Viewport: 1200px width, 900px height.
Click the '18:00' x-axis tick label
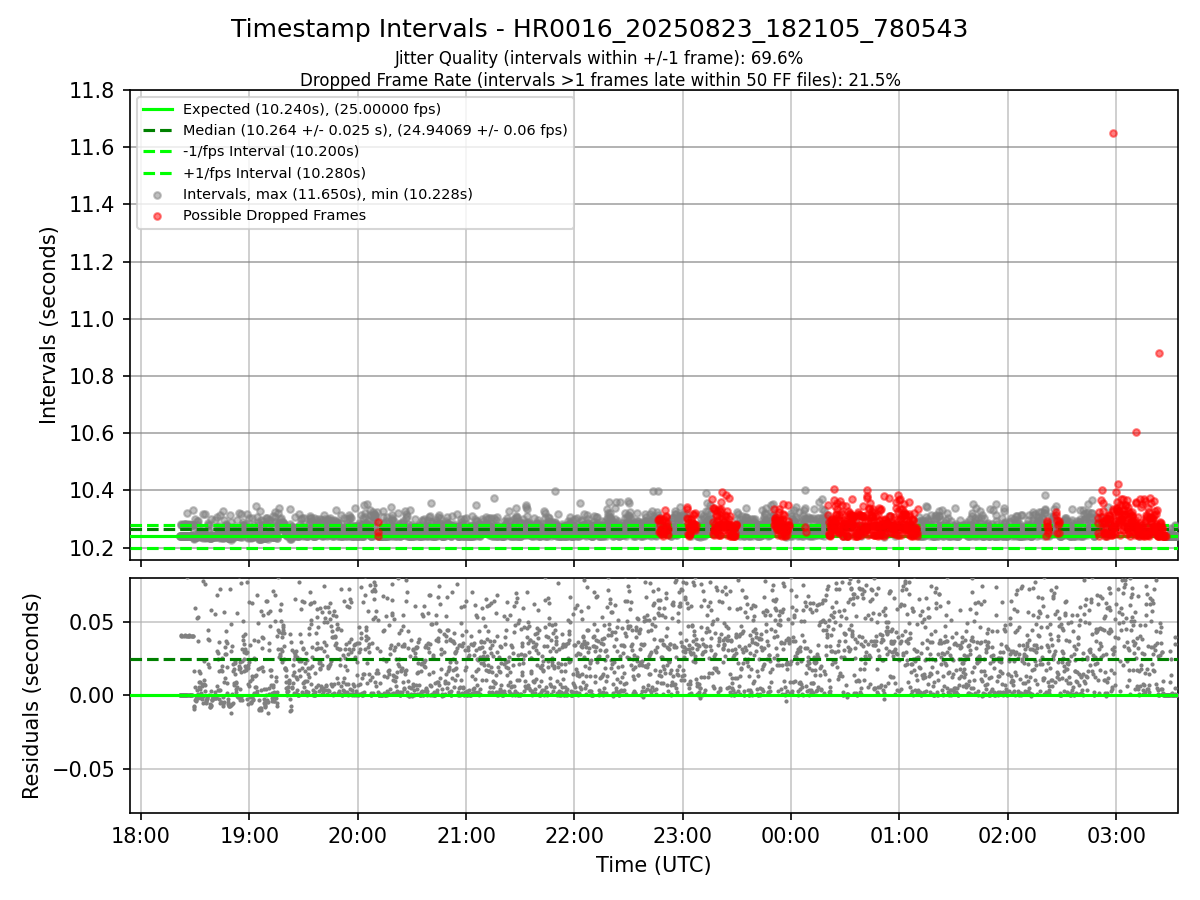tap(141, 836)
